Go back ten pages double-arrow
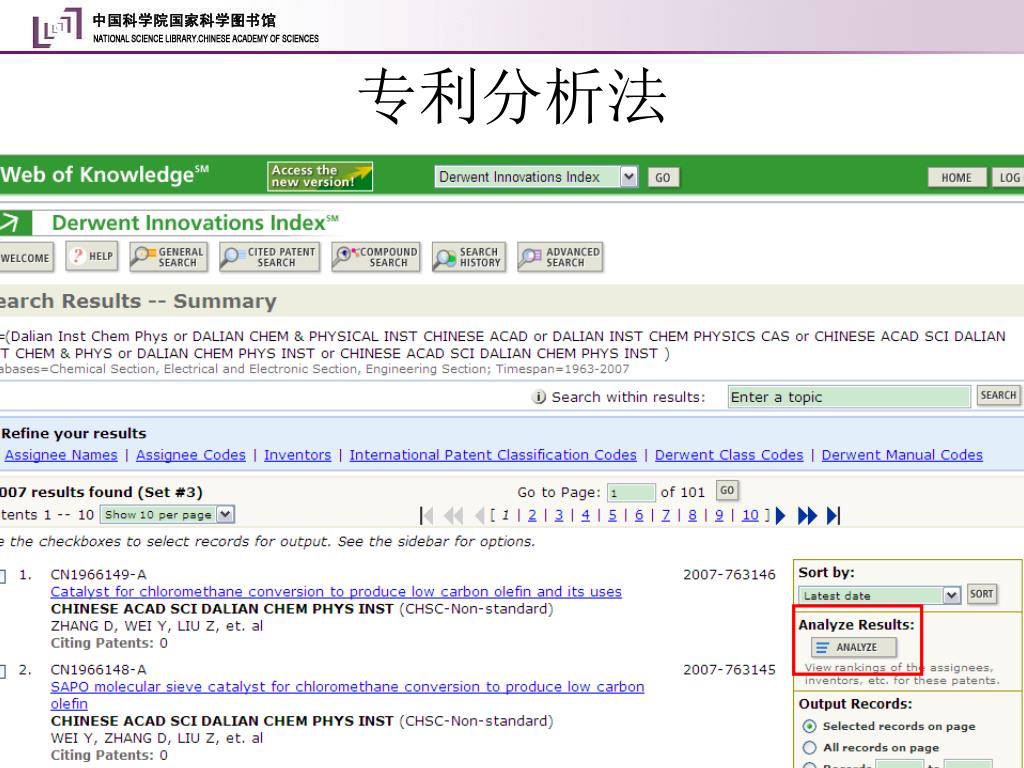The height and width of the screenshot is (768, 1024). click(x=453, y=515)
